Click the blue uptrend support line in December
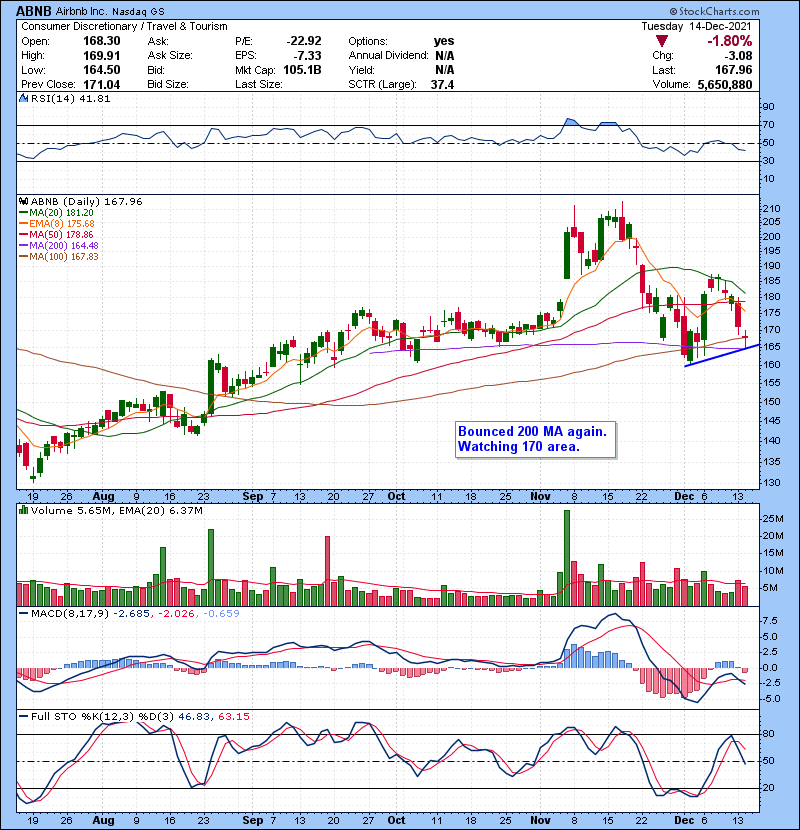This screenshot has width=800, height=830. coord(722,355)
